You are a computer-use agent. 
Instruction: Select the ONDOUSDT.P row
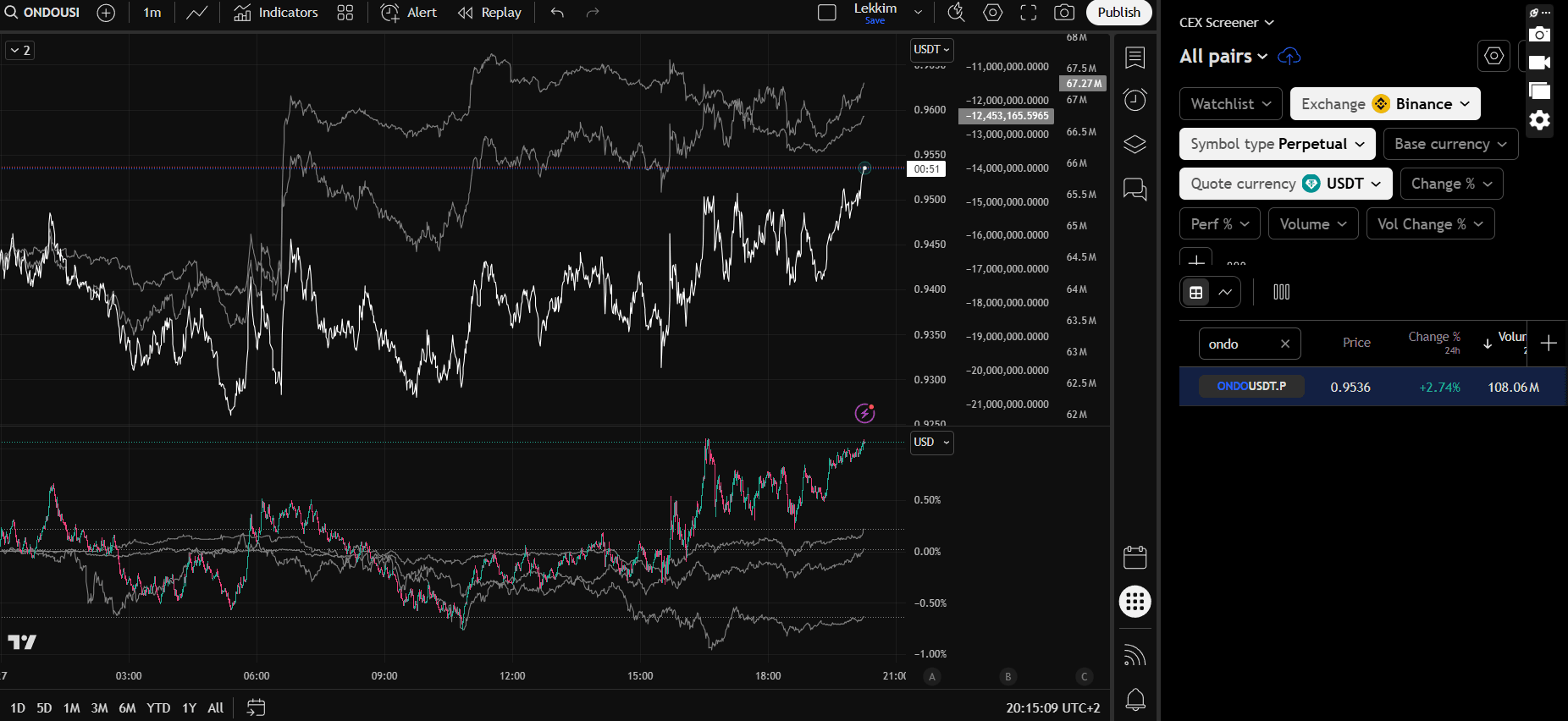1372,387
